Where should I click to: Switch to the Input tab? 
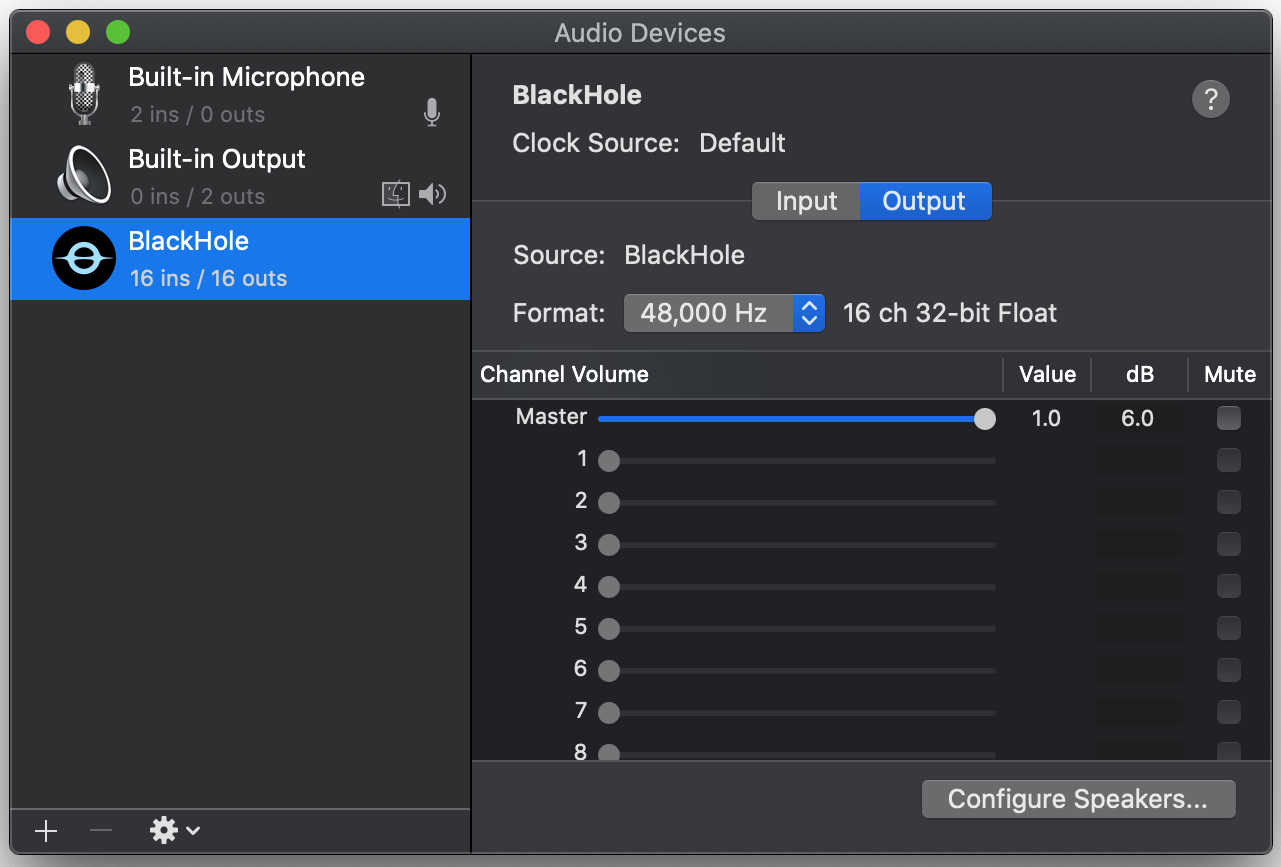coord(806,201)
